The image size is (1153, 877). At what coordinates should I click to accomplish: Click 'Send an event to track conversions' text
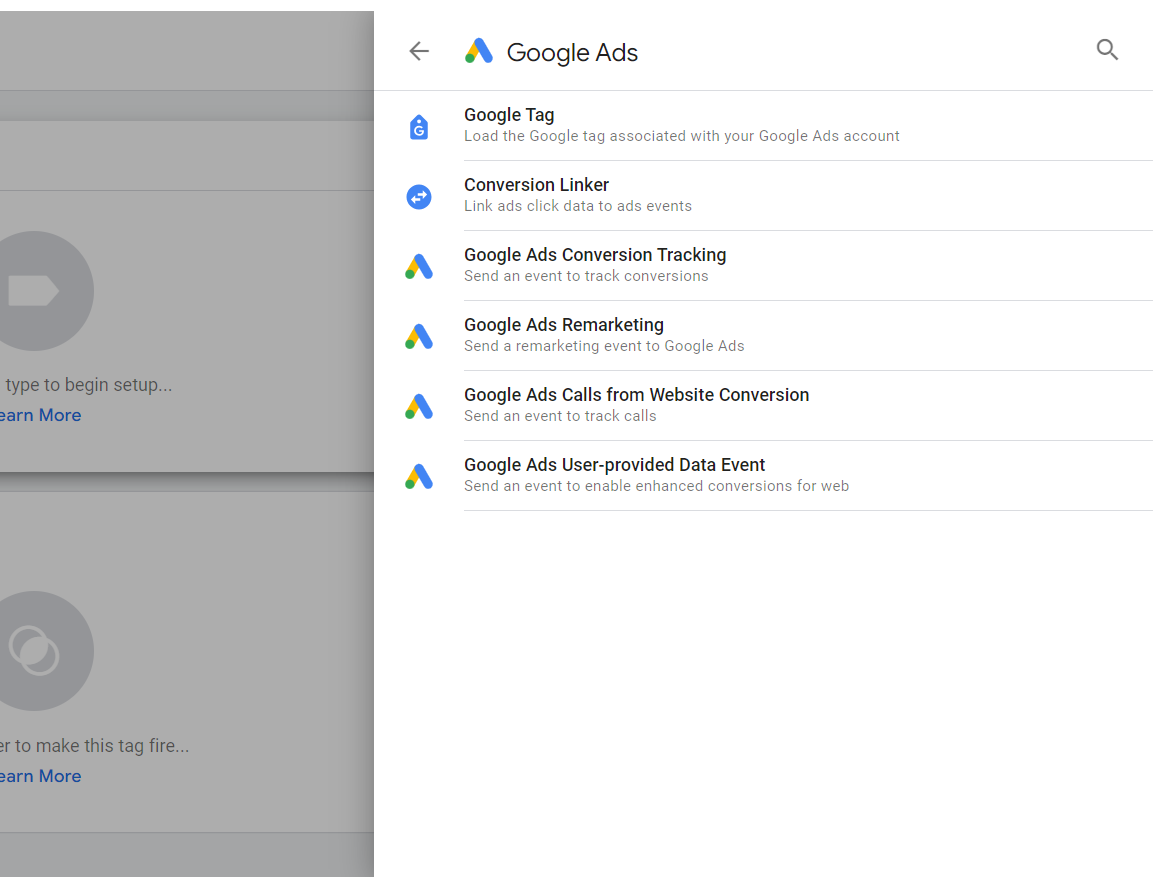(586, 276)
